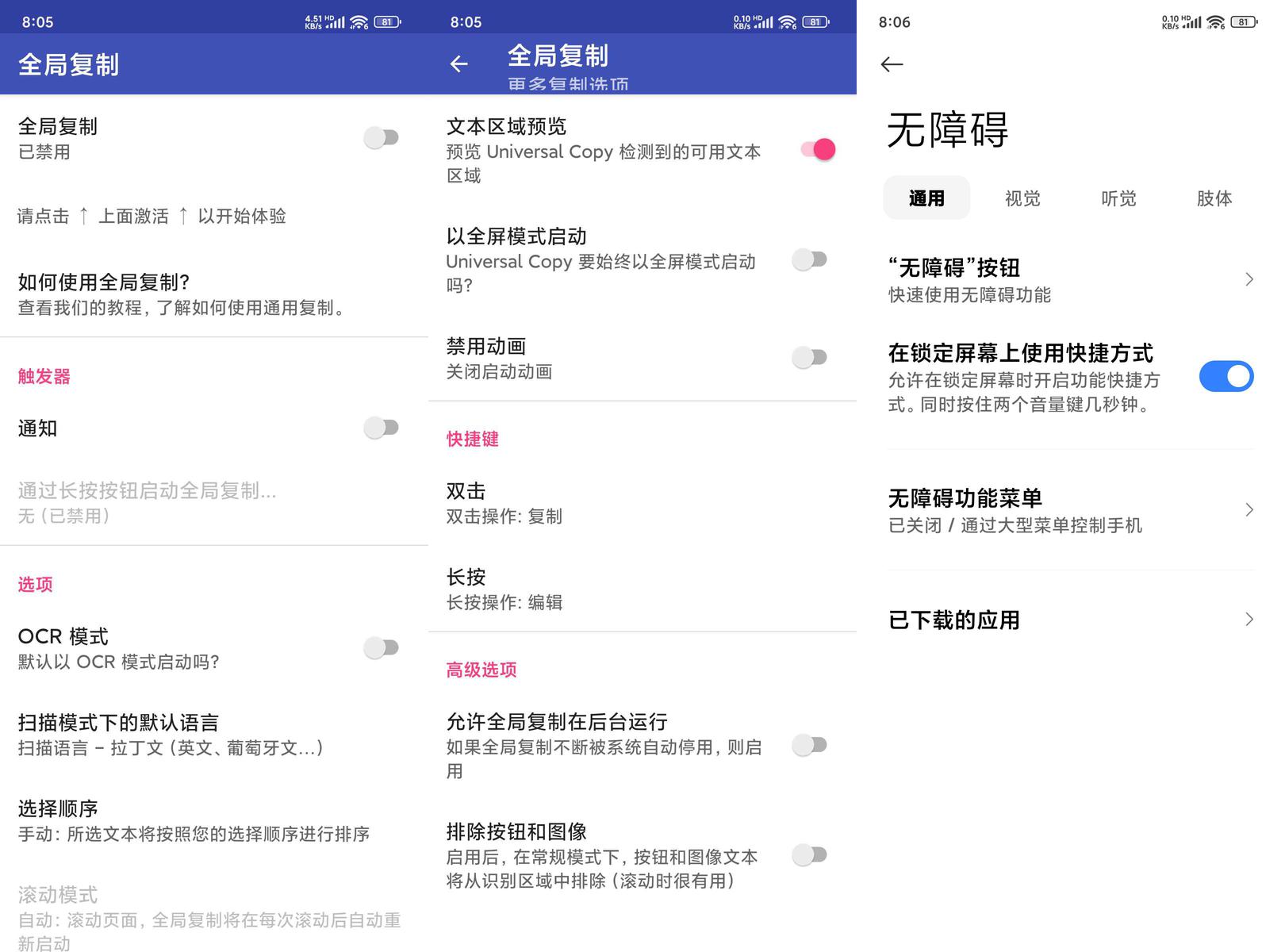Open 如何使用全局复制 tutorial
This screenshot has height=952, width=1285.
point(214,294)
